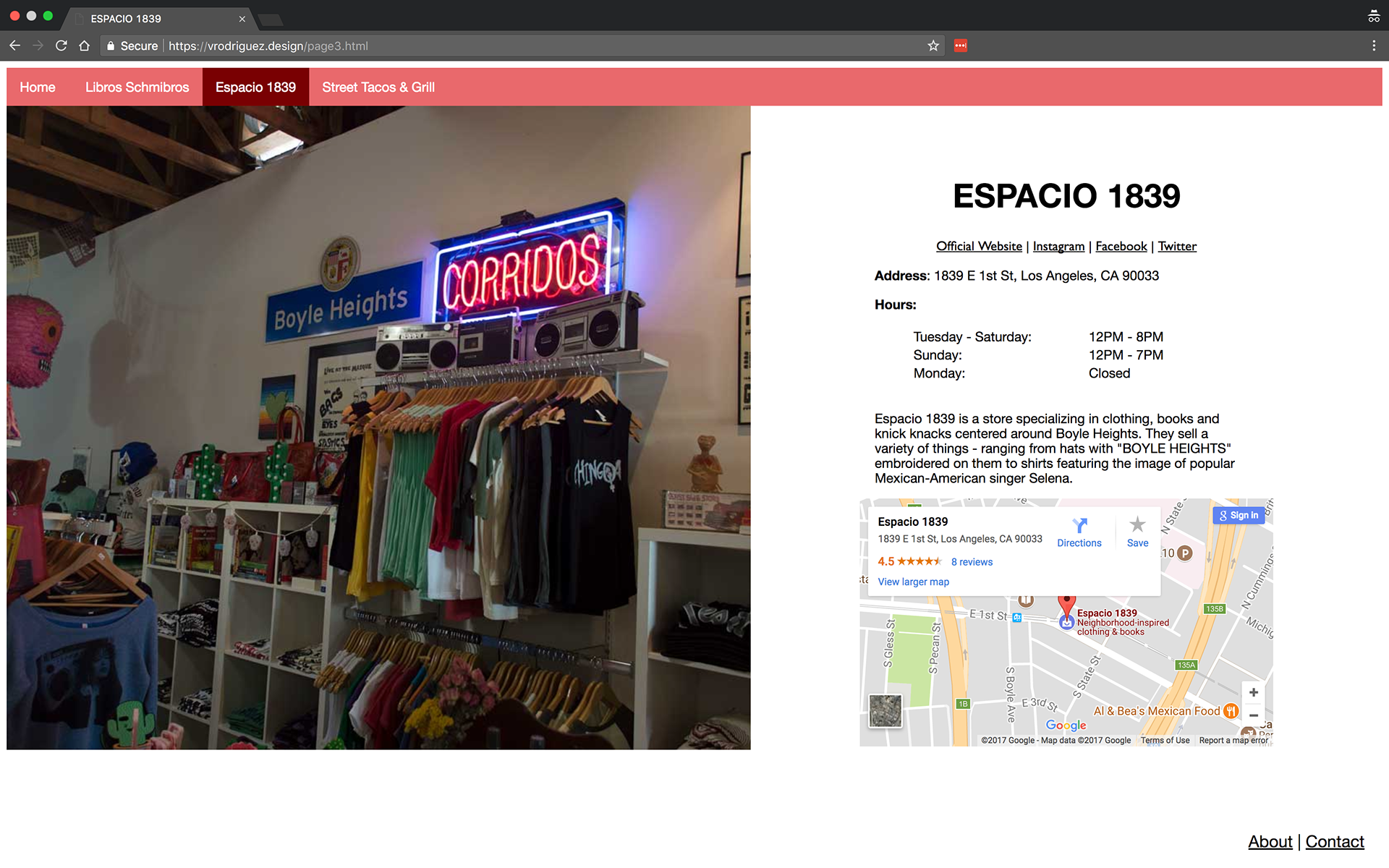Open Street Tacos & Grill page
This screenshot has height=868, width=1389.
click(378, 87)
